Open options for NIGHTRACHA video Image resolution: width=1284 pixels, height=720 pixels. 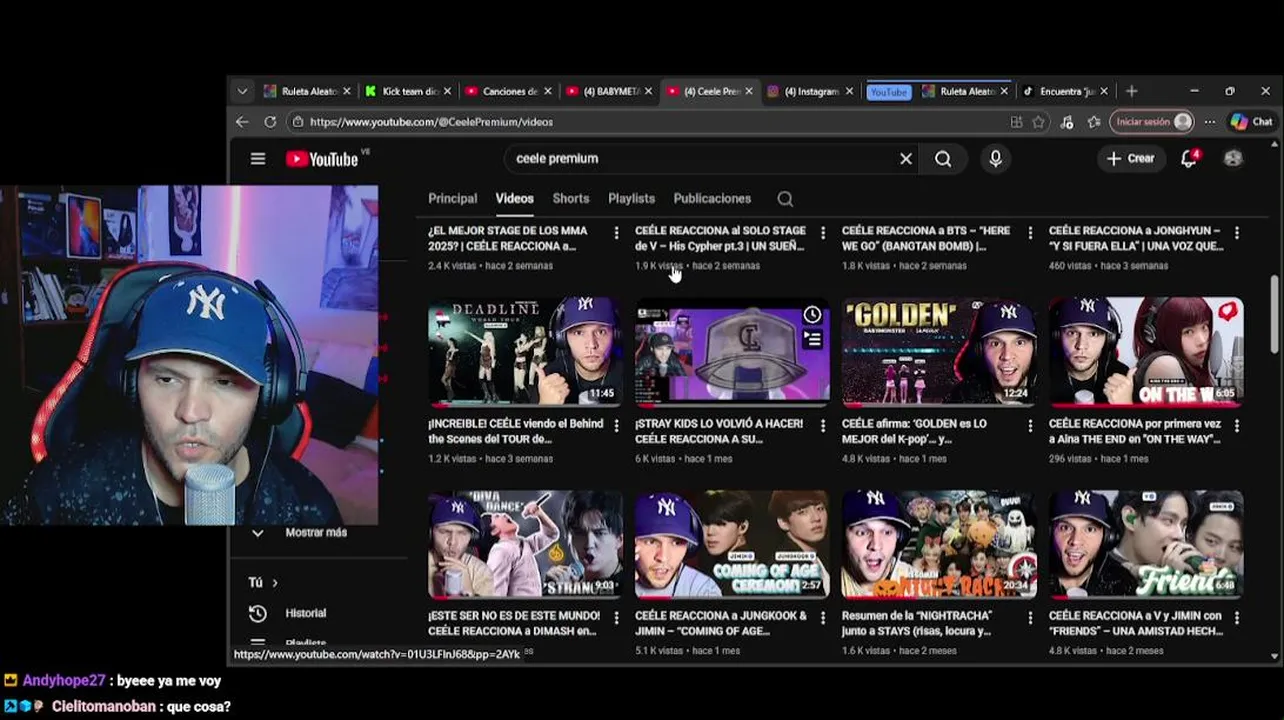pyautogui.click(x=1030, y=618)
